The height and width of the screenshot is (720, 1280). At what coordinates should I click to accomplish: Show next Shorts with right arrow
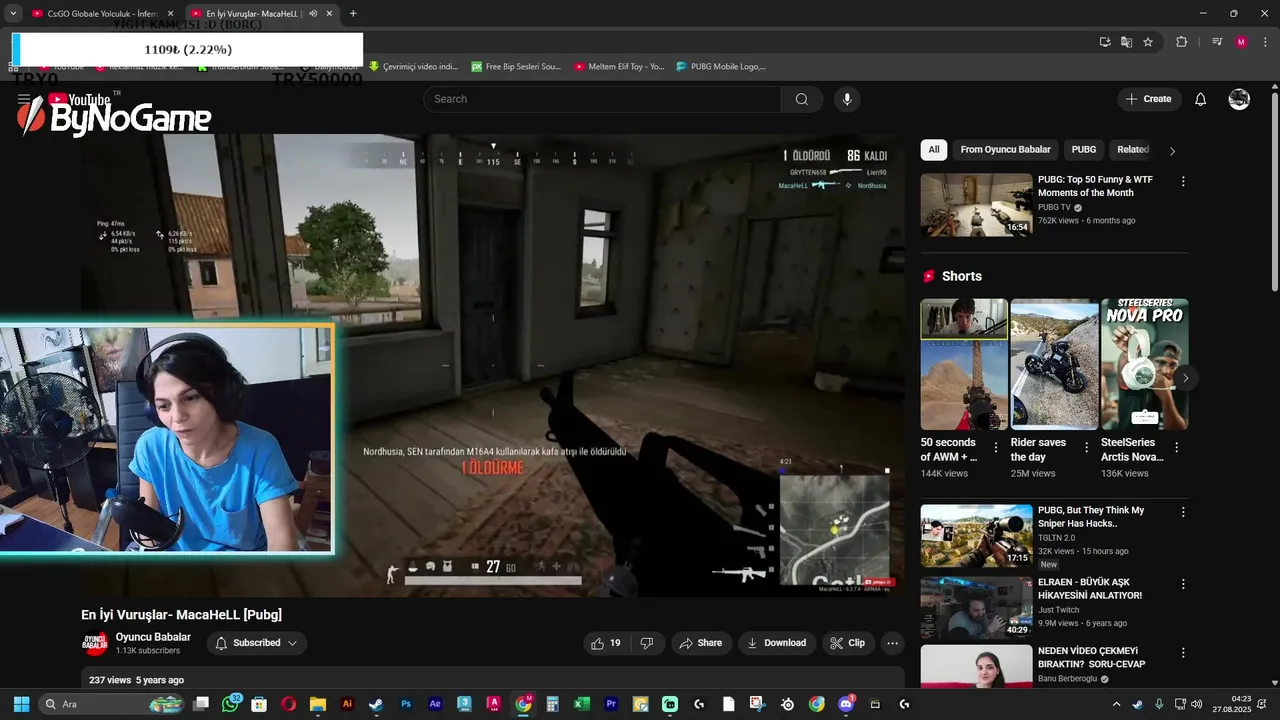[1185, 378]
